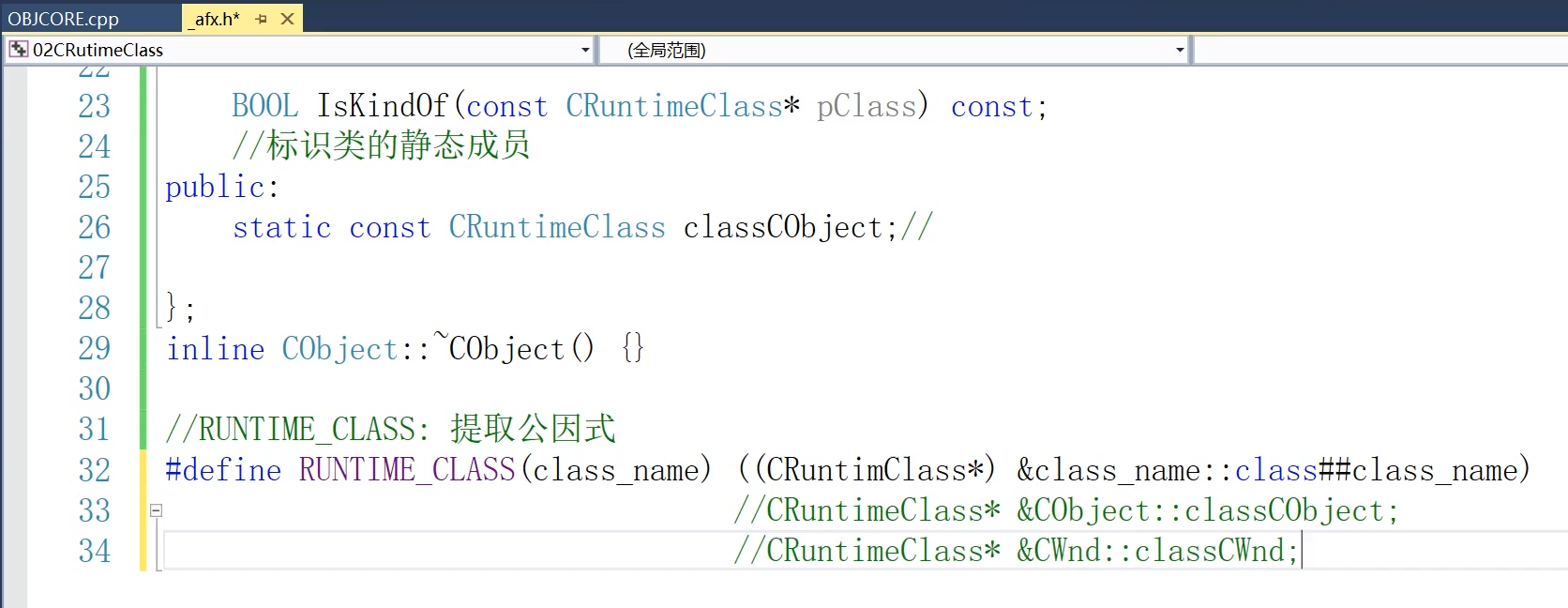Switch to the OBJCORE.cpp tab
The height and width of the screenshot is (608, 1568).
coord(64,19)
